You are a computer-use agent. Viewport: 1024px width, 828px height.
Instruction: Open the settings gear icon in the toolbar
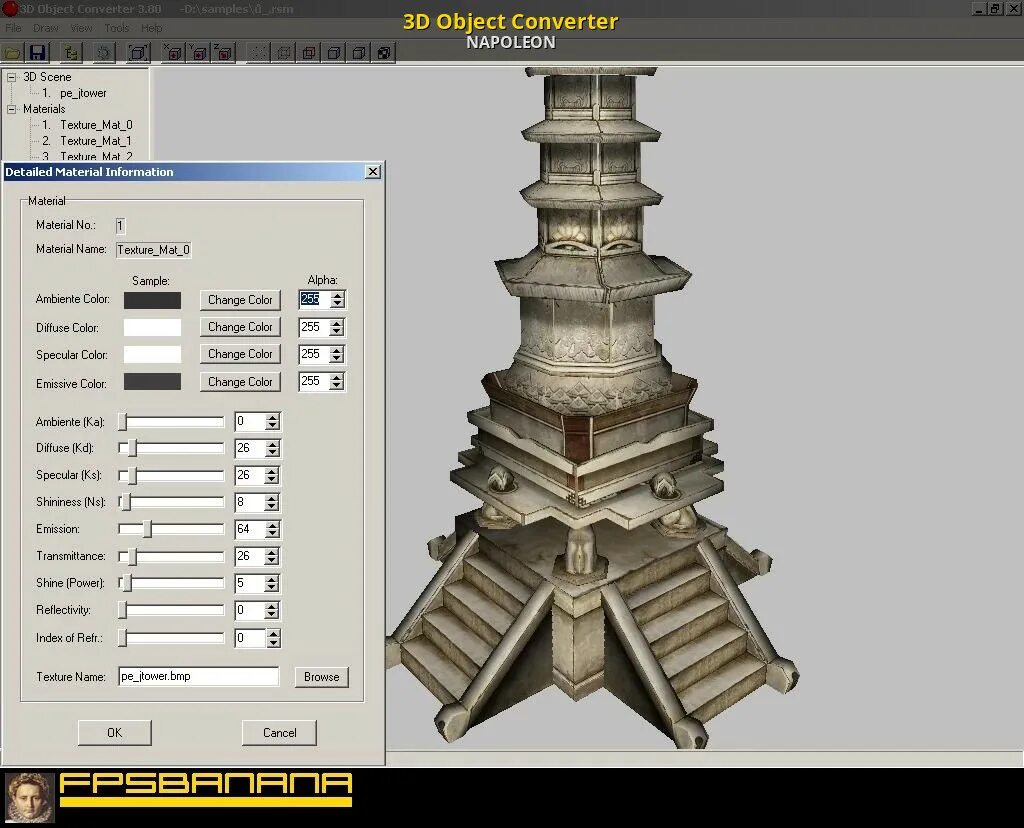[x=103, y=53]
